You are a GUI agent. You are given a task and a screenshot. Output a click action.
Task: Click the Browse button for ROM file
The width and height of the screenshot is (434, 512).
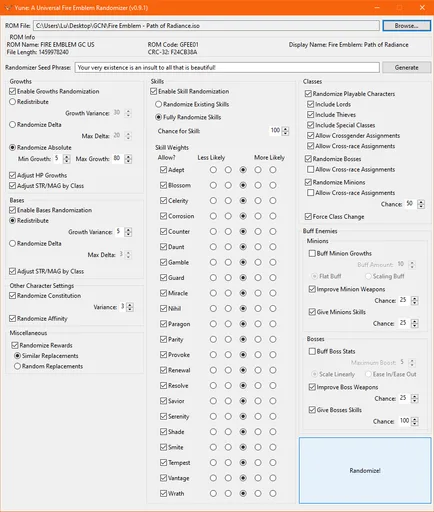click(406, 26)
